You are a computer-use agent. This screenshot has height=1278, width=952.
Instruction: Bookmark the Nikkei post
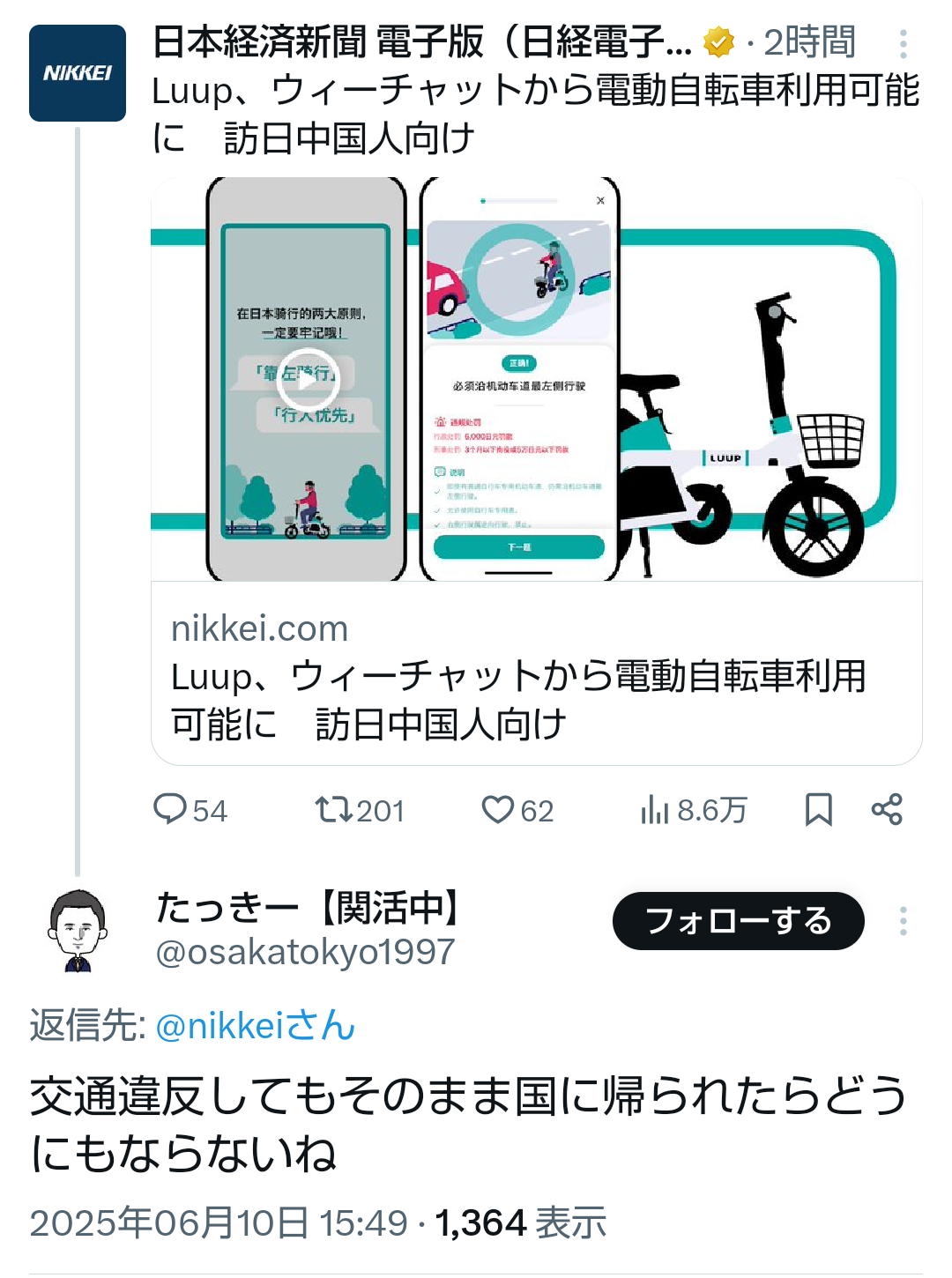[x=818, y=809]
